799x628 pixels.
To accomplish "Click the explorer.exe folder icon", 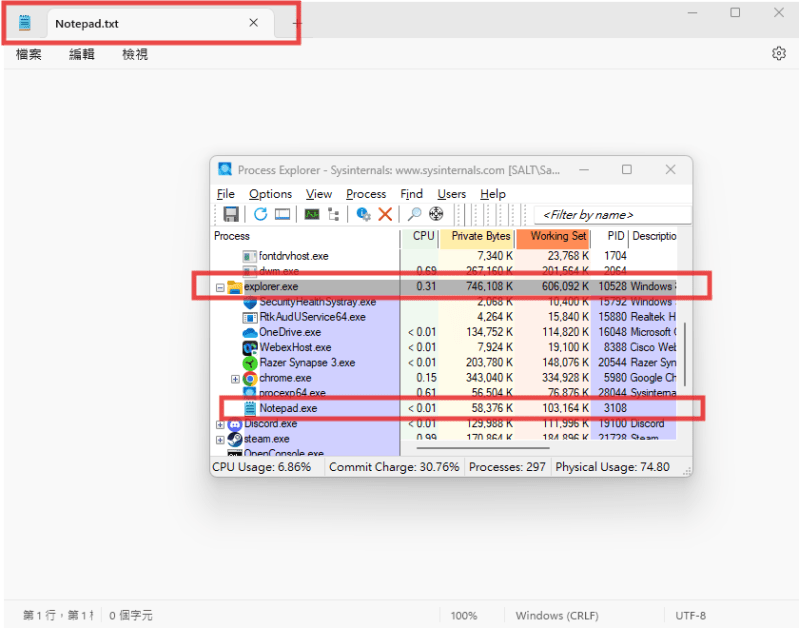I will pyautogui.click(x=234, y=287).
